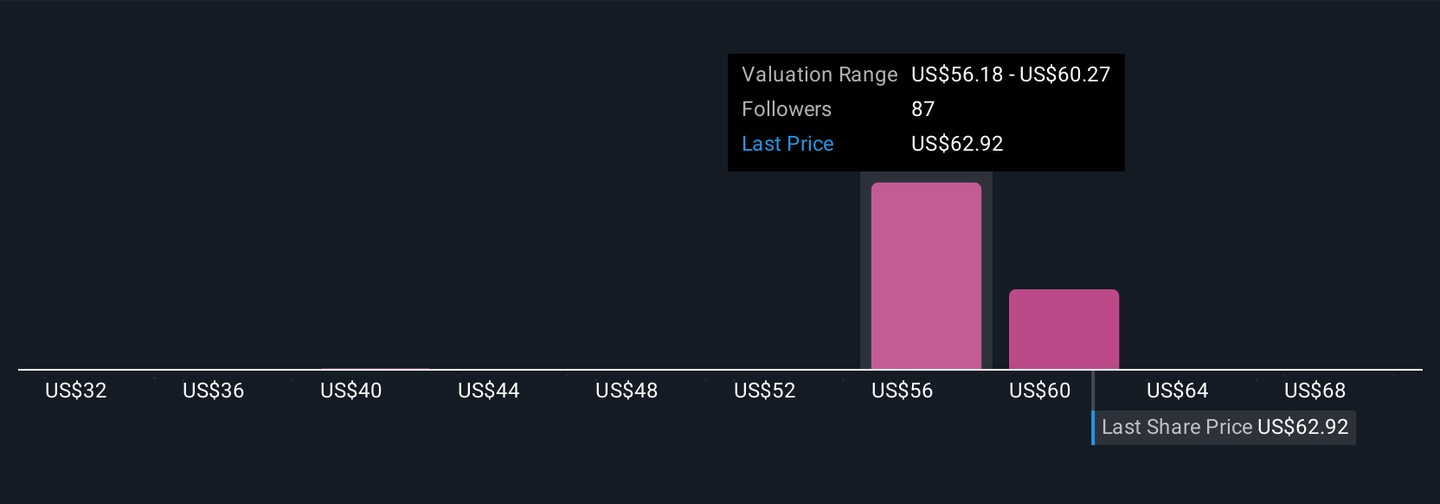1440x504 pixels.
Task: Click the US$56.18 - US$60.27 range value
Action: pos(1011,75)
